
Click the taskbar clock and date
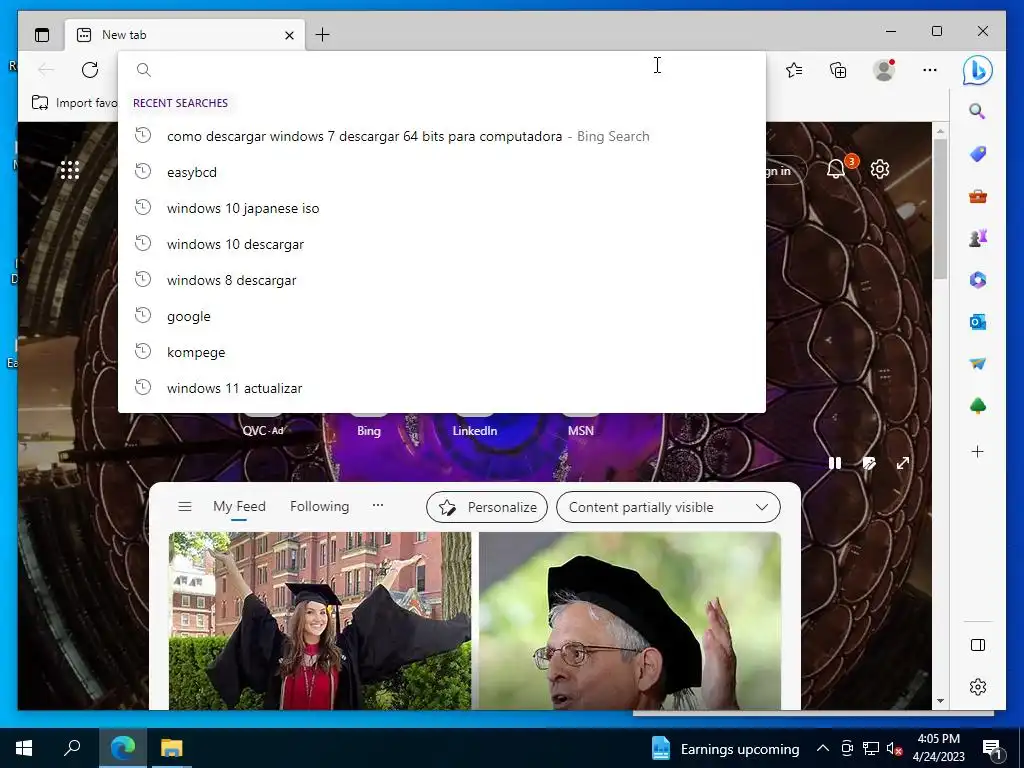[x=938, y=748]
